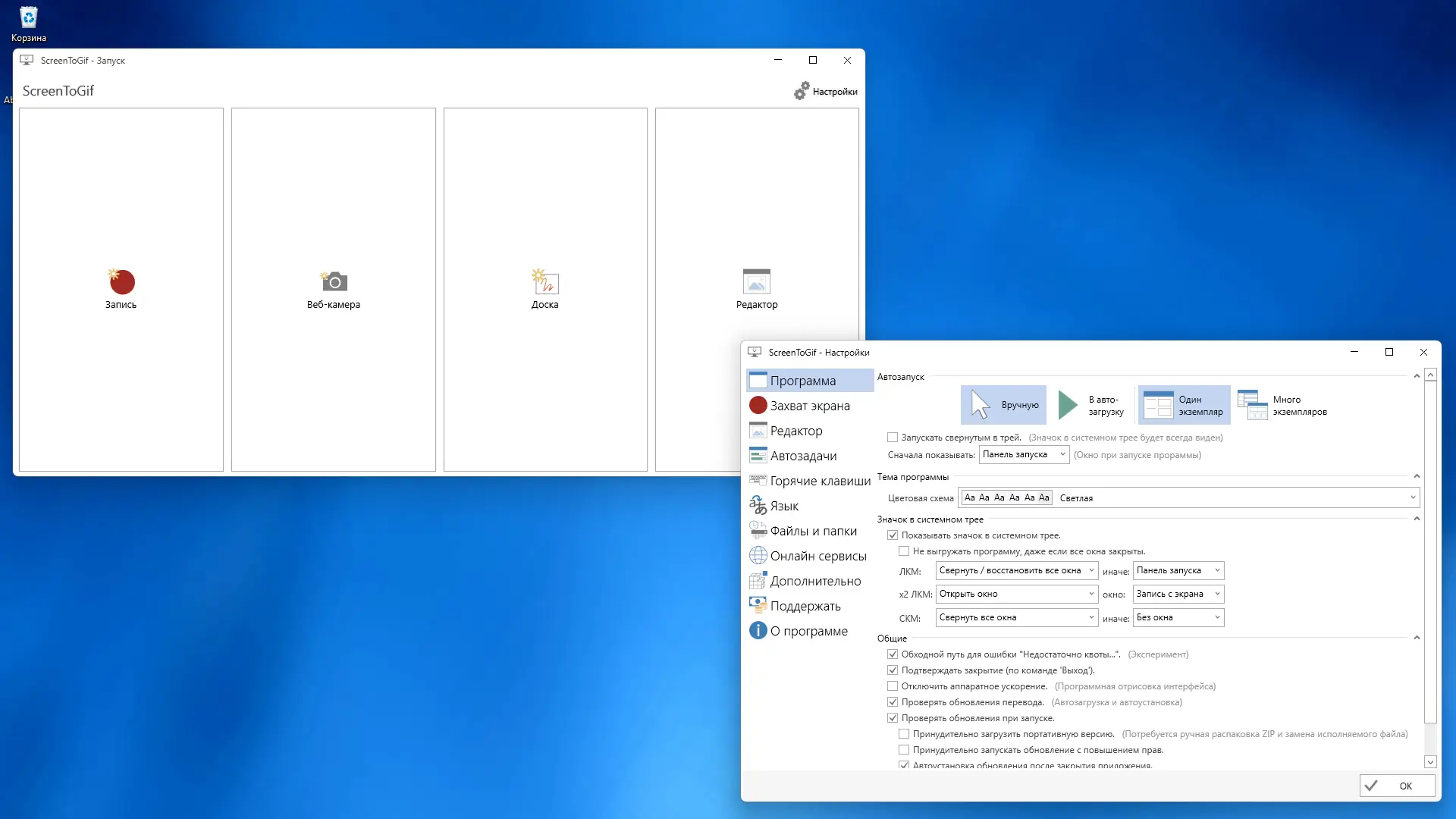Click the red Запись record icon

click(x=121, y=282)
